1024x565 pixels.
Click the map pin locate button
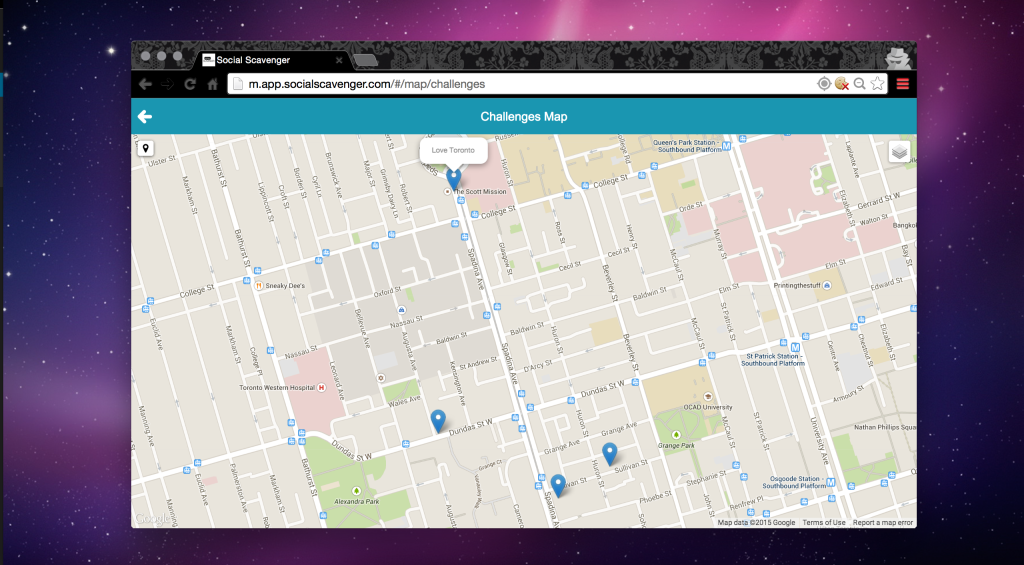[146, 148]
